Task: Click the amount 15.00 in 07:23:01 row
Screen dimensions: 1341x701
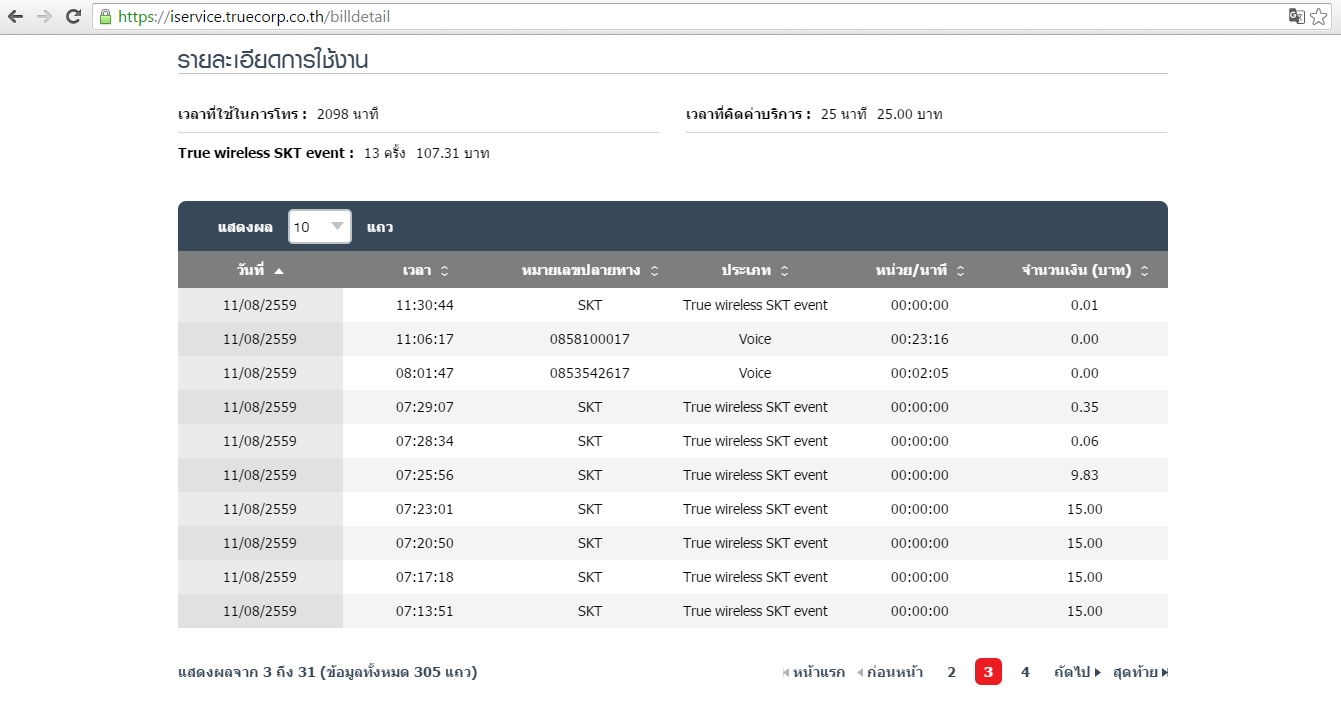Action: (x=1085, y=509)
